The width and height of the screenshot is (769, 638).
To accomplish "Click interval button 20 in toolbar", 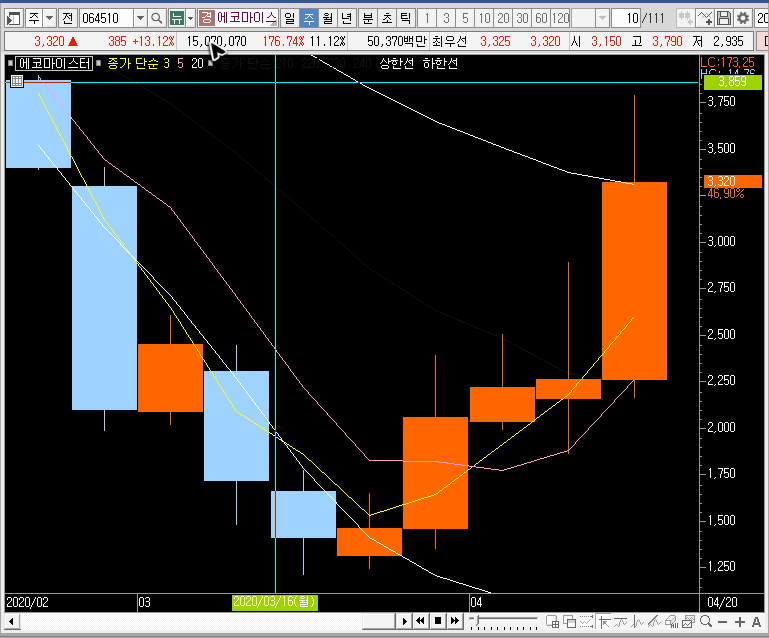I will pyautogui.click(x=503, y=19).
